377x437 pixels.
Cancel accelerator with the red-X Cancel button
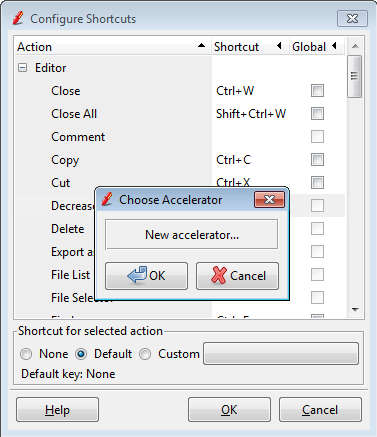[237, 276]
